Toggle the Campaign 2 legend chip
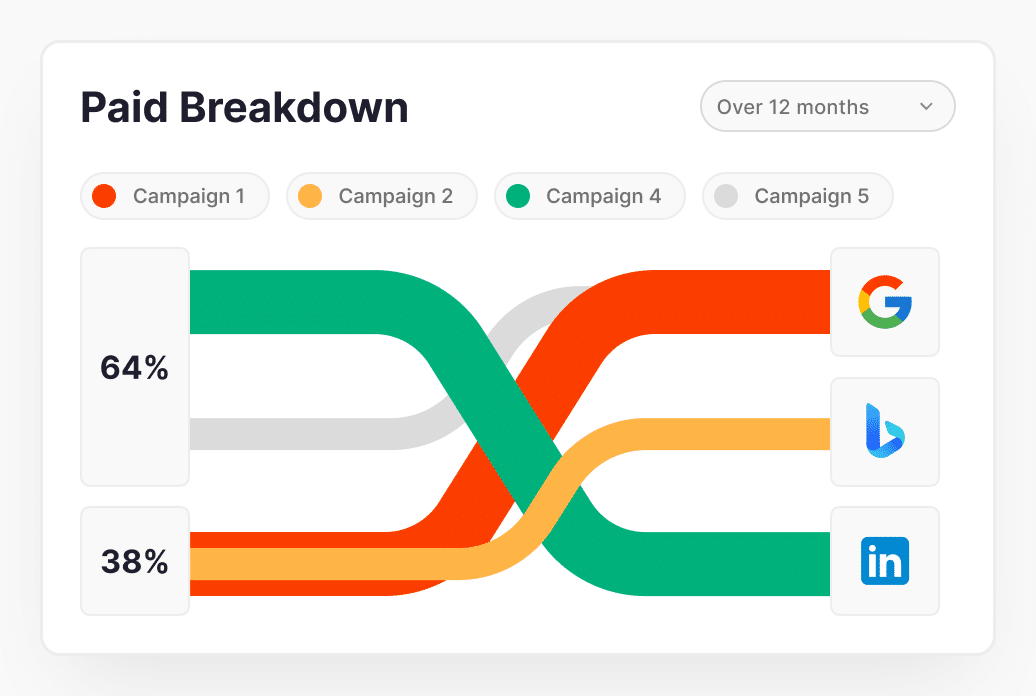The image size is (1036, 696). click(x=382, y=196)
